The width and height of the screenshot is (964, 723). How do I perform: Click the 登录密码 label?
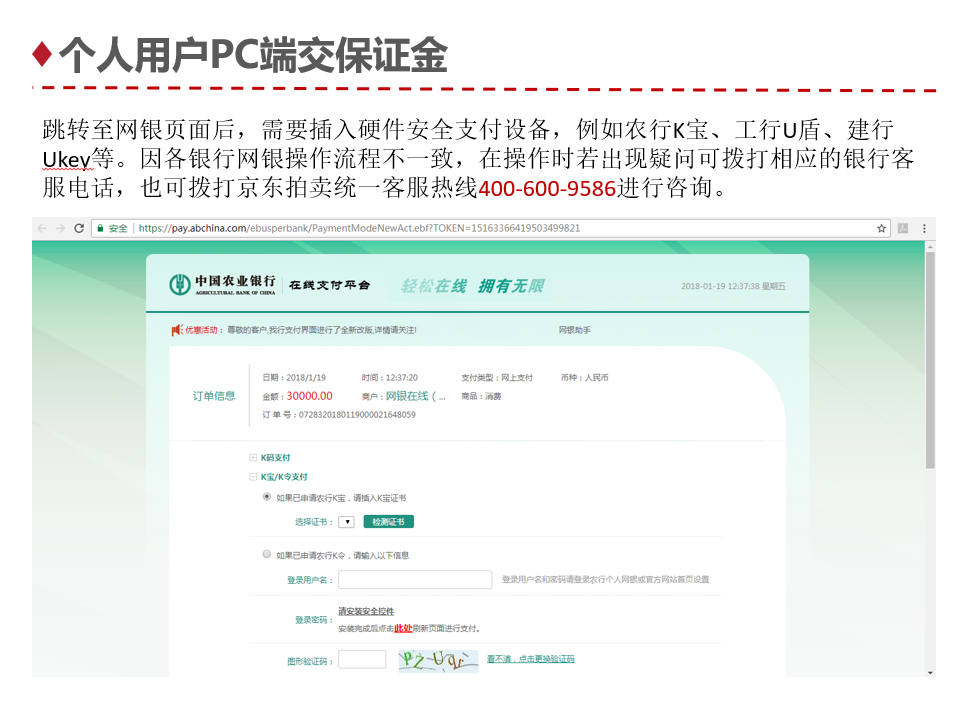pyautogui.click(x=314, y=620)
